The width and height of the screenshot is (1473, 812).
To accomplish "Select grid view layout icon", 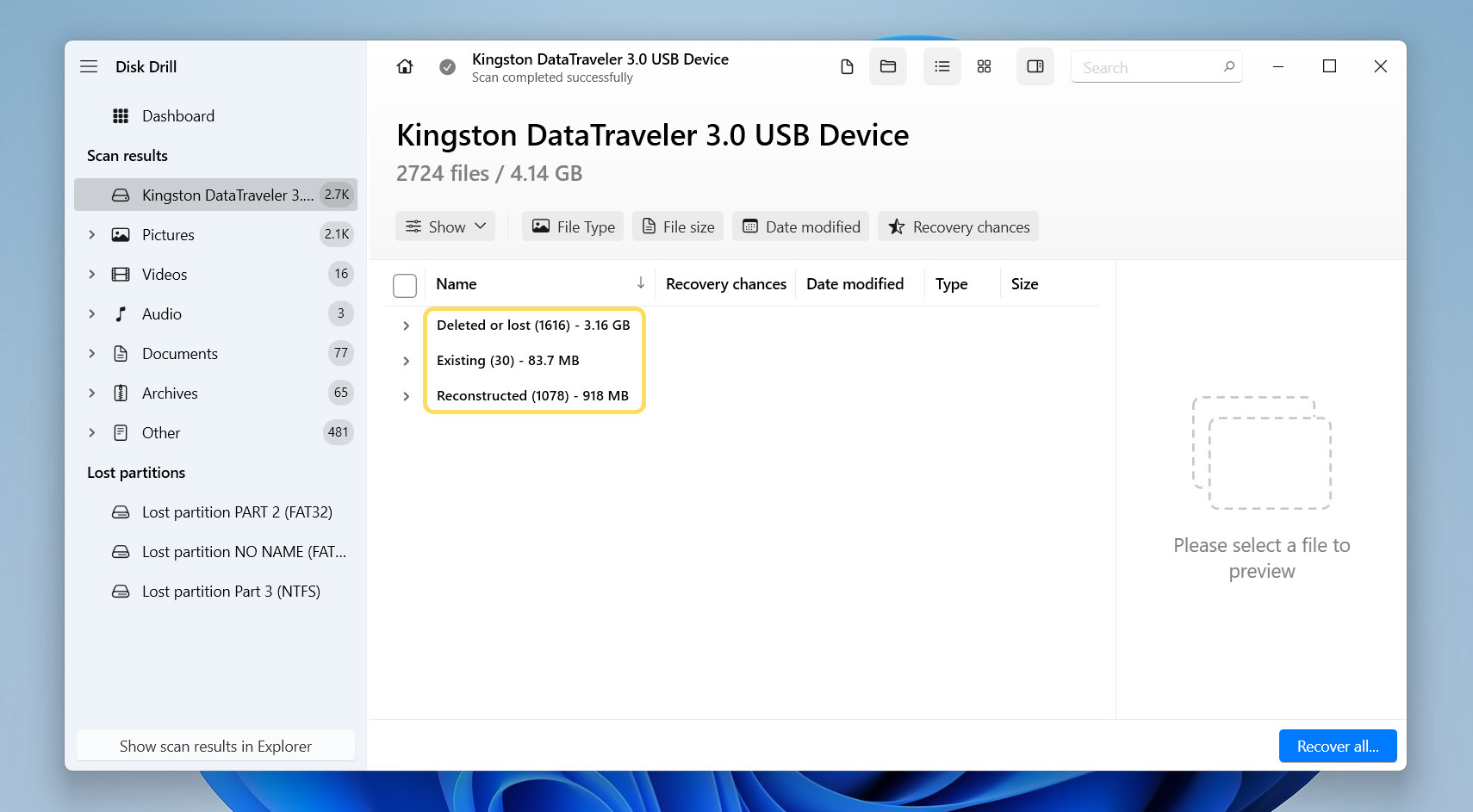I will coord(984,67).
